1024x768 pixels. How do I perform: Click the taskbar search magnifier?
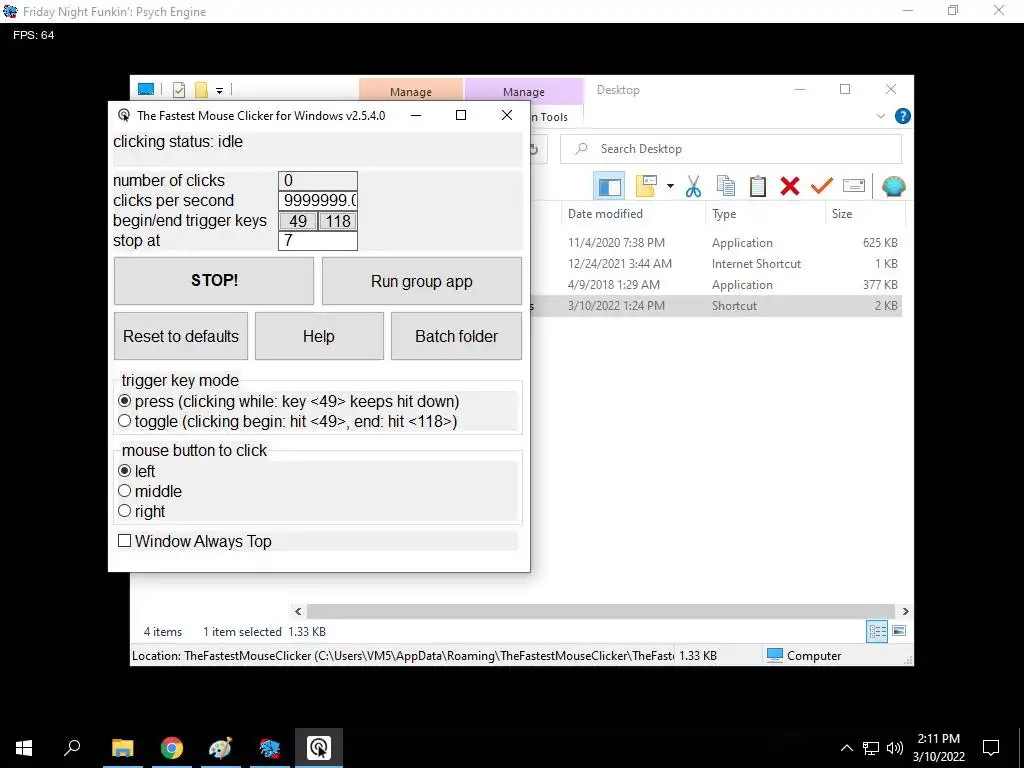pyautogui.click(x=72, y=747)
